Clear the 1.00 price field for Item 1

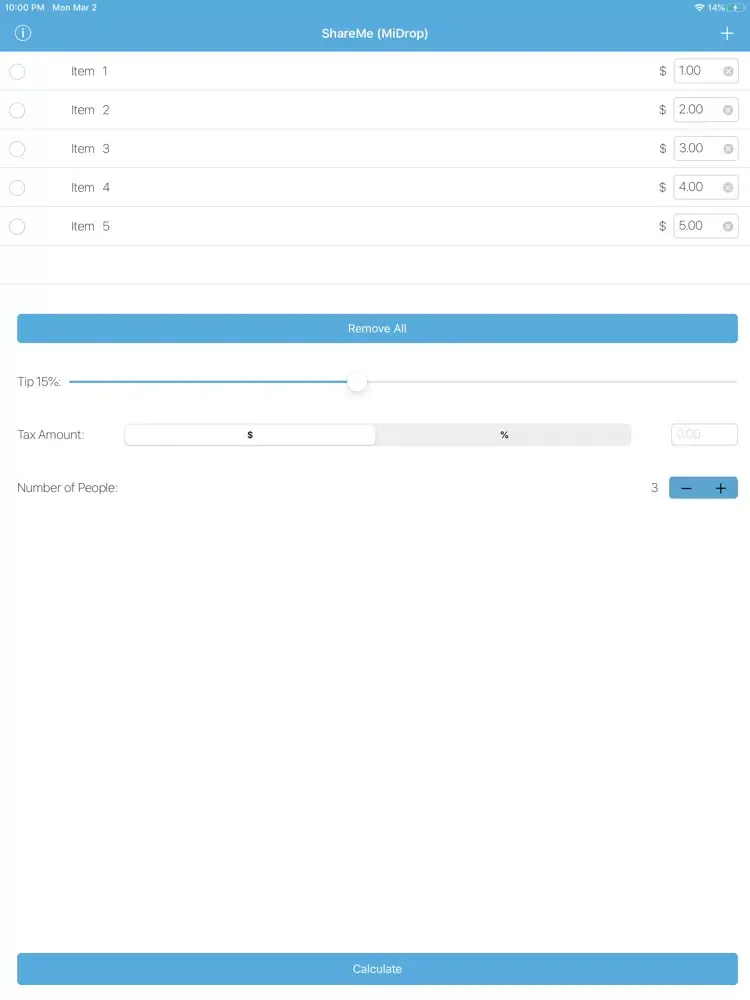coord(728,71)
